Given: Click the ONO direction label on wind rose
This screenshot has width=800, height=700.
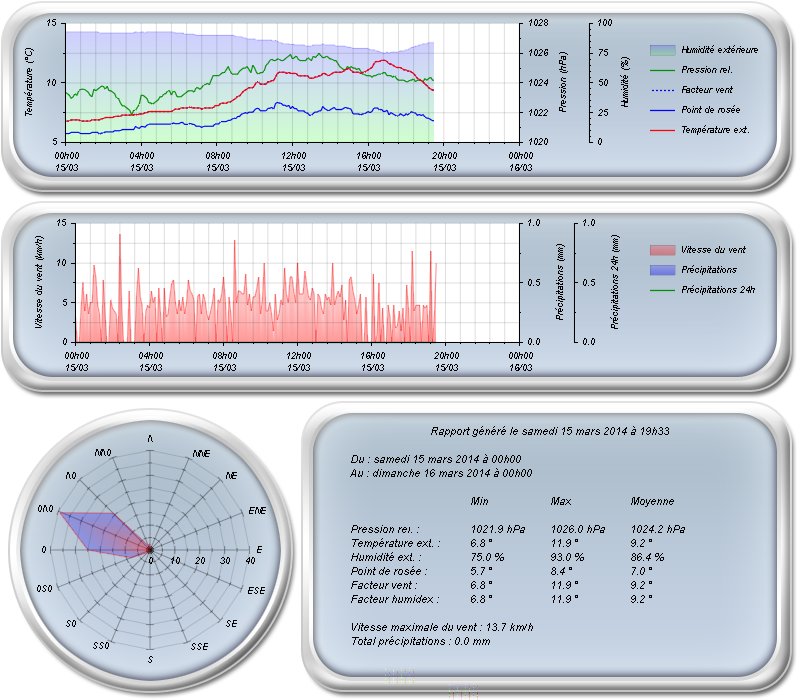Looking at the screenshot, I should tap(45, 509).
